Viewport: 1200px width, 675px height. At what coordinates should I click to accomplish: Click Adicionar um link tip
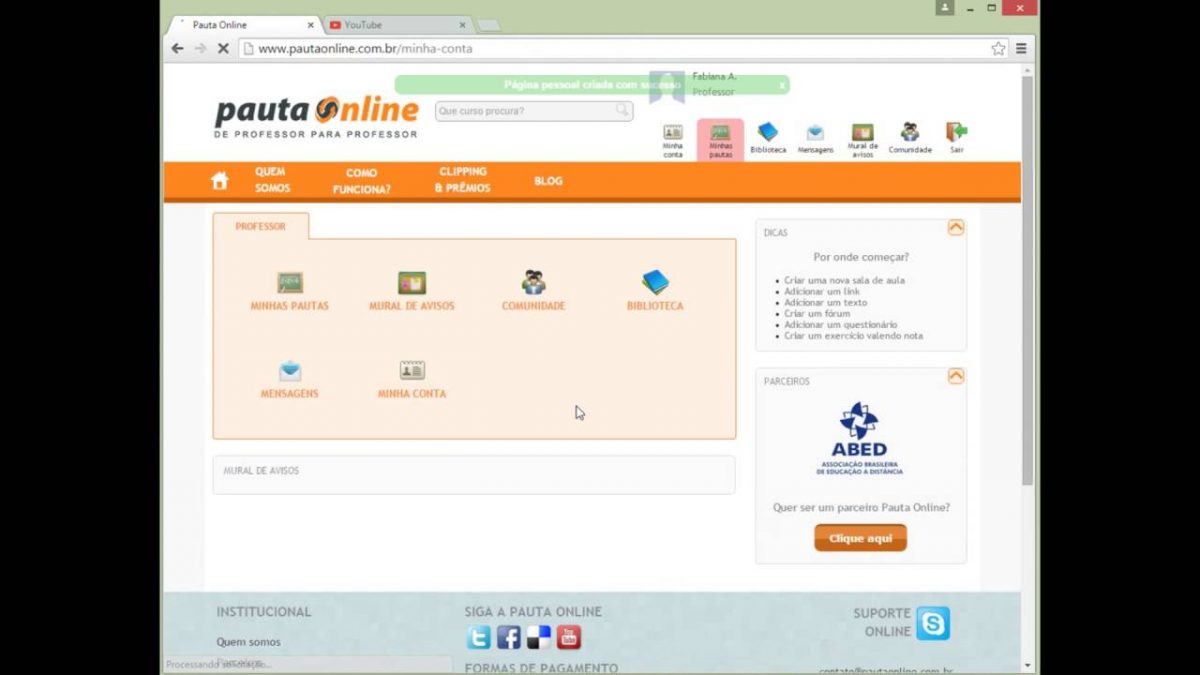click(x=822, y=291)
